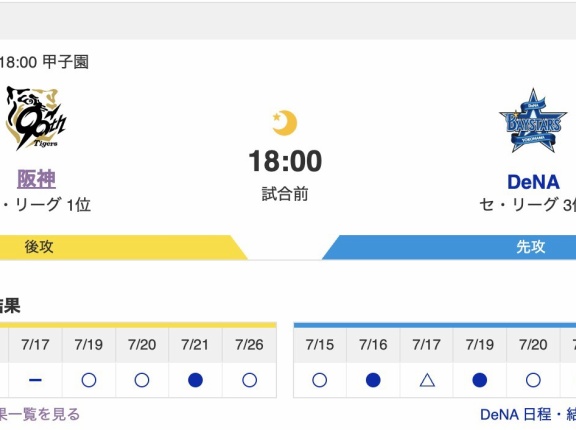
Task: Click the yellow 後攻 banner
Action: [x=123, y=247]
